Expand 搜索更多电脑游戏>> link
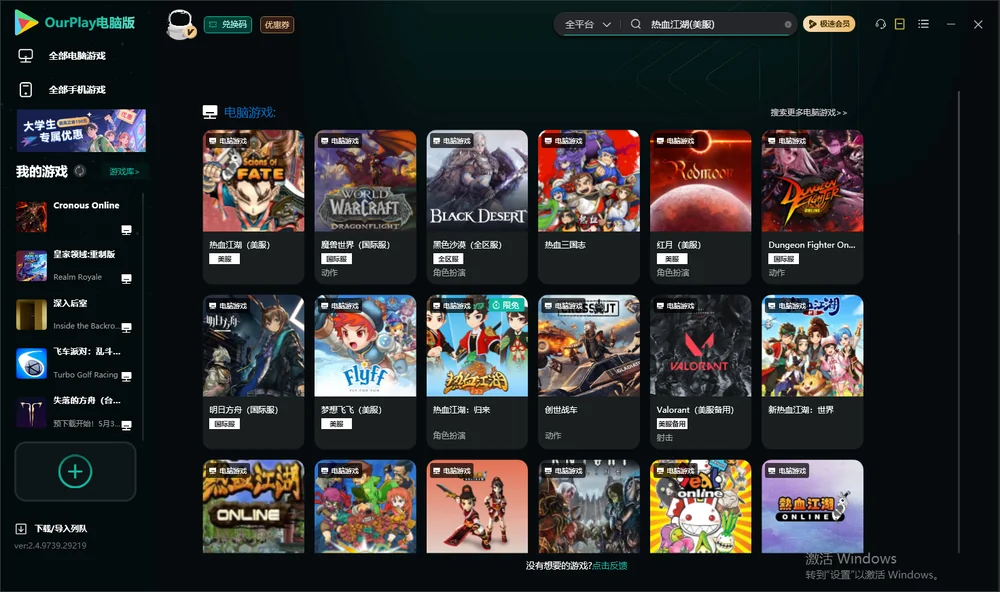This screenshot has width=1000, height=592. 808,112
